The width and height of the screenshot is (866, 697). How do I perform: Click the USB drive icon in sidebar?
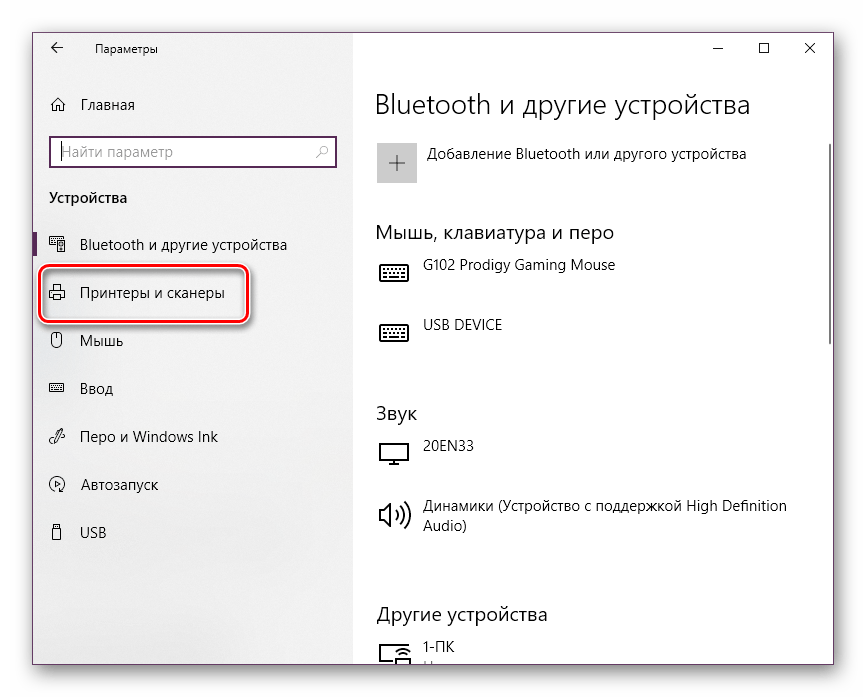[x=58, y=533]
